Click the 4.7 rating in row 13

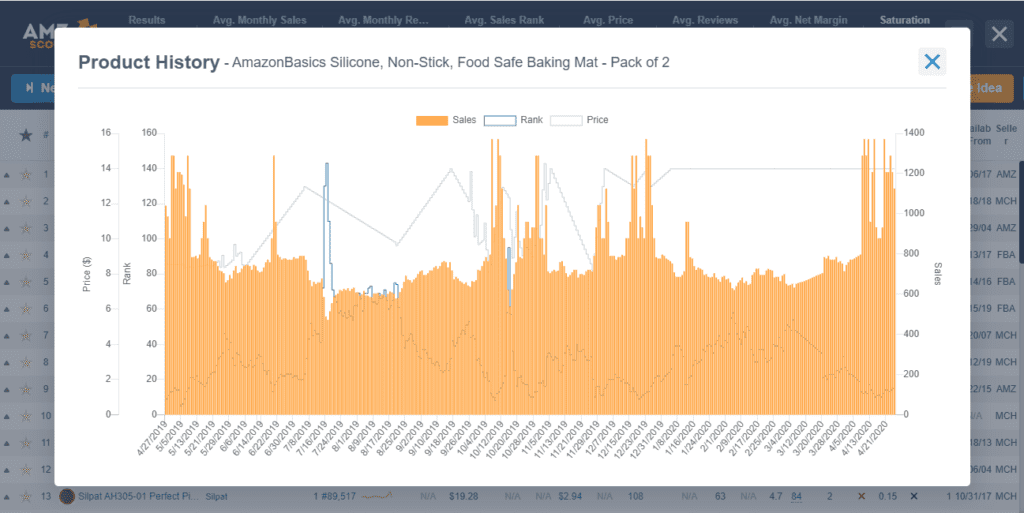click(776, 497)
